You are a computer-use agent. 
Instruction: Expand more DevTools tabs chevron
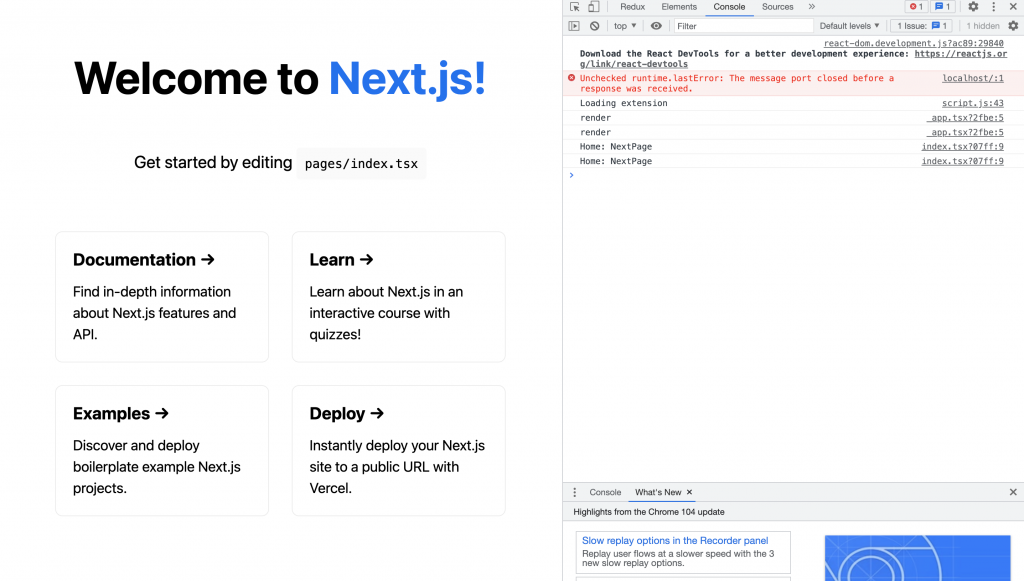click(x=812, y=7)
